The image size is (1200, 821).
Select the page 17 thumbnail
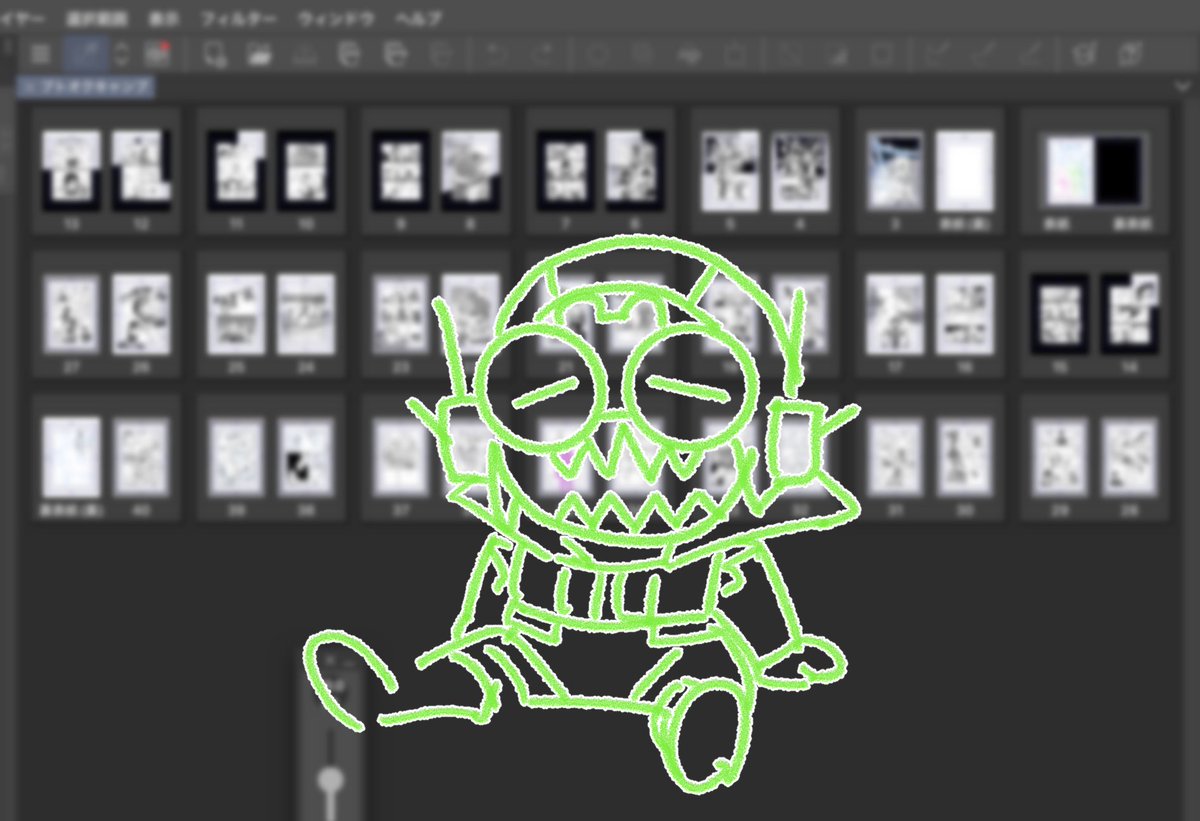click(896, 314)
